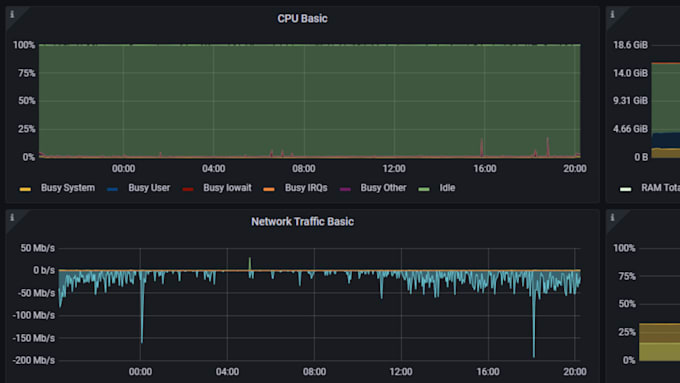
Task: Click the white RAM Total color swatch
Action: coord(625,189)
